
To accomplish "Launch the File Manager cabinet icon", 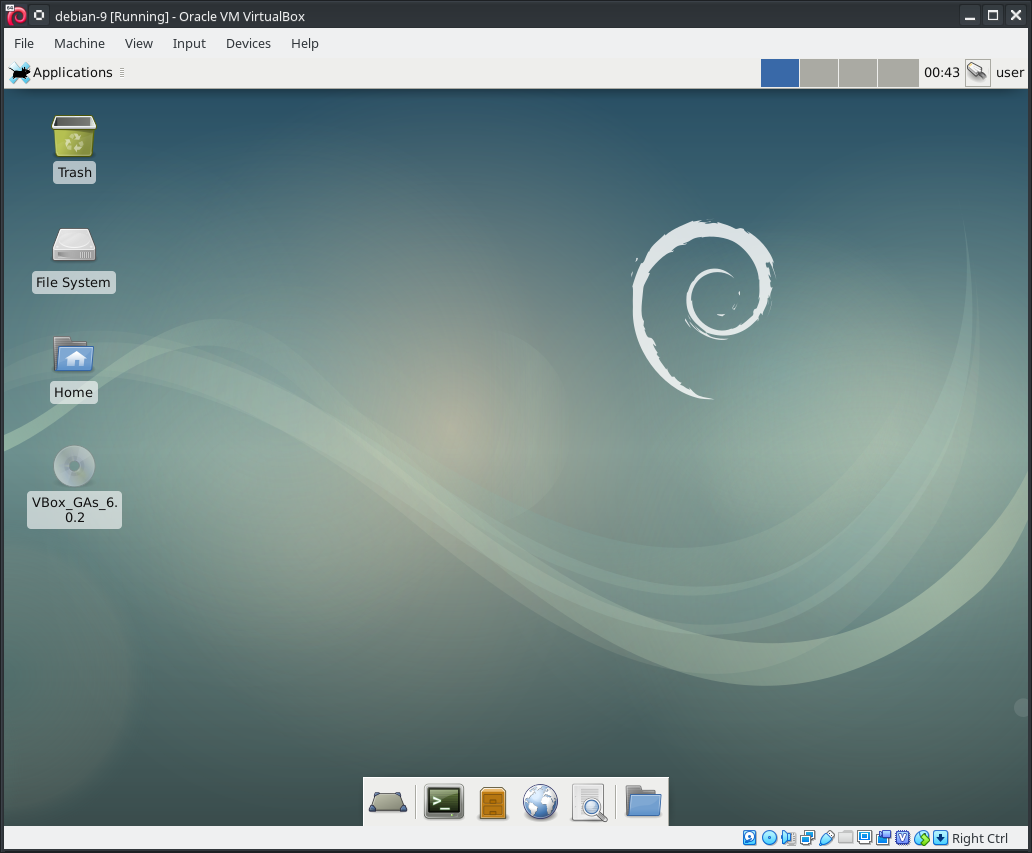I will [492, 802].
